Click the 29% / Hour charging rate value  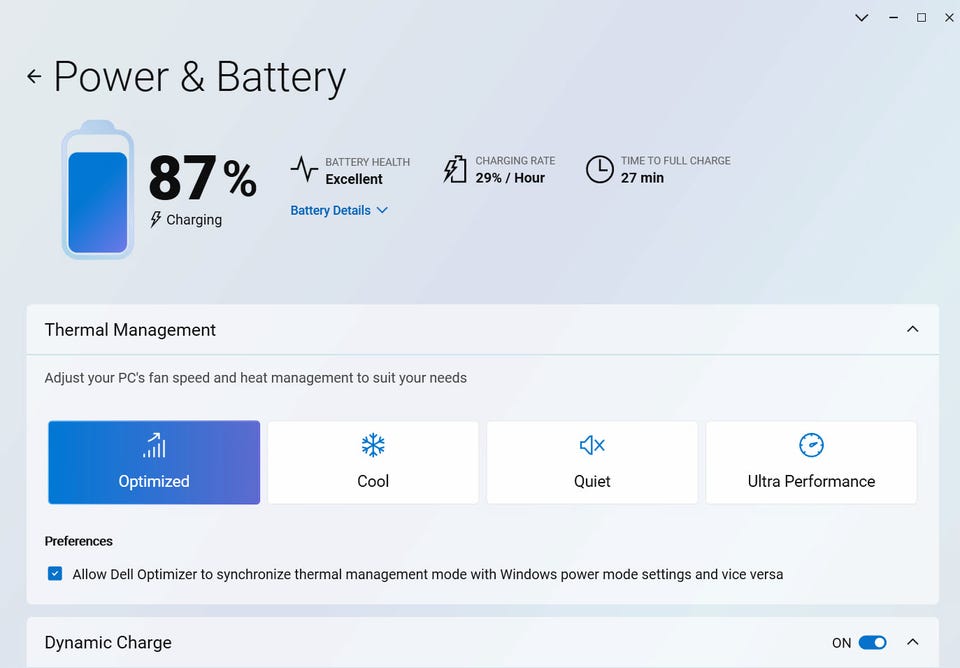[510, 178]
